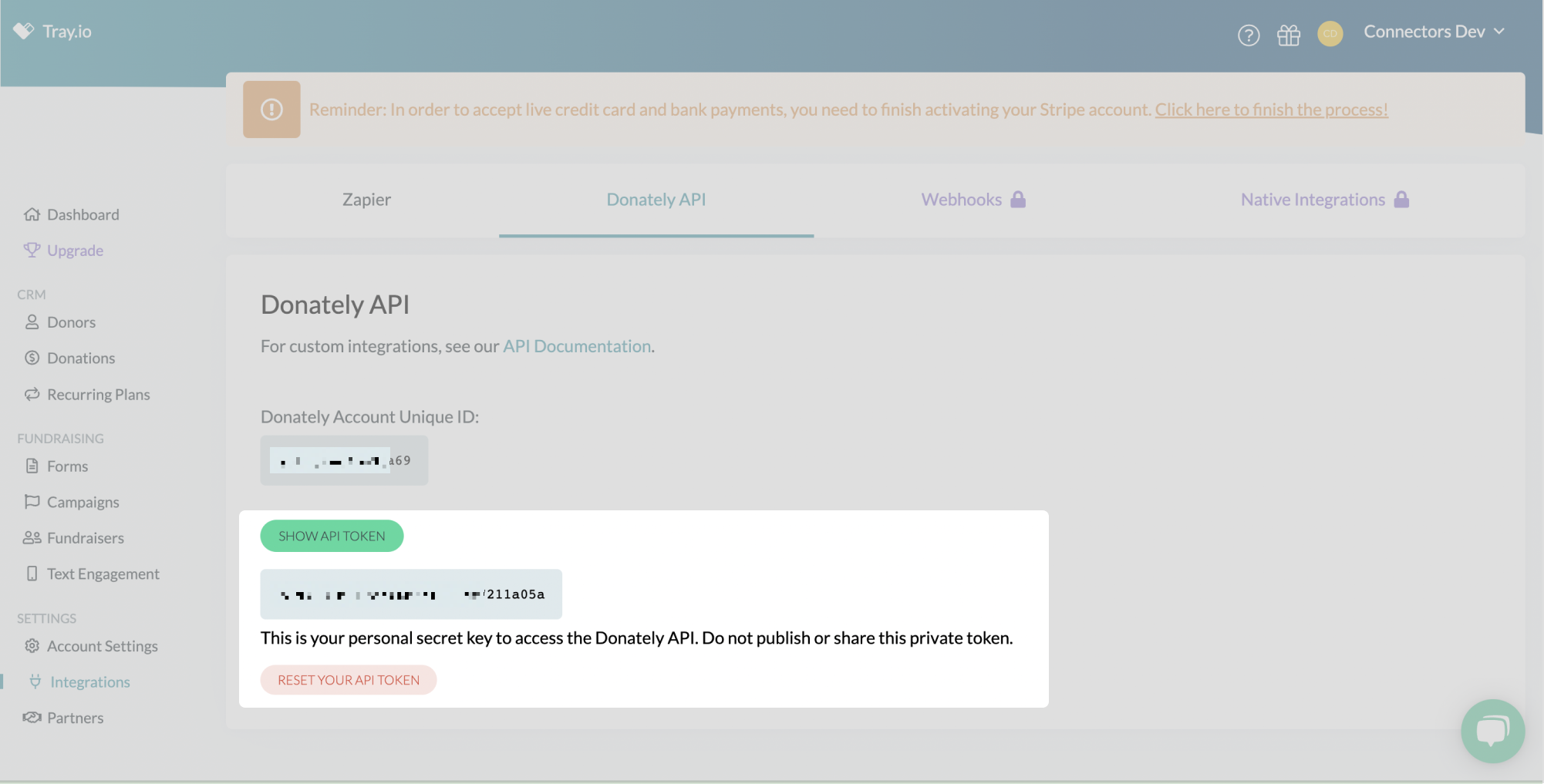Click the CD avatar in the header
Screen dimensions: 1544x784
[x=1330, y=33]
